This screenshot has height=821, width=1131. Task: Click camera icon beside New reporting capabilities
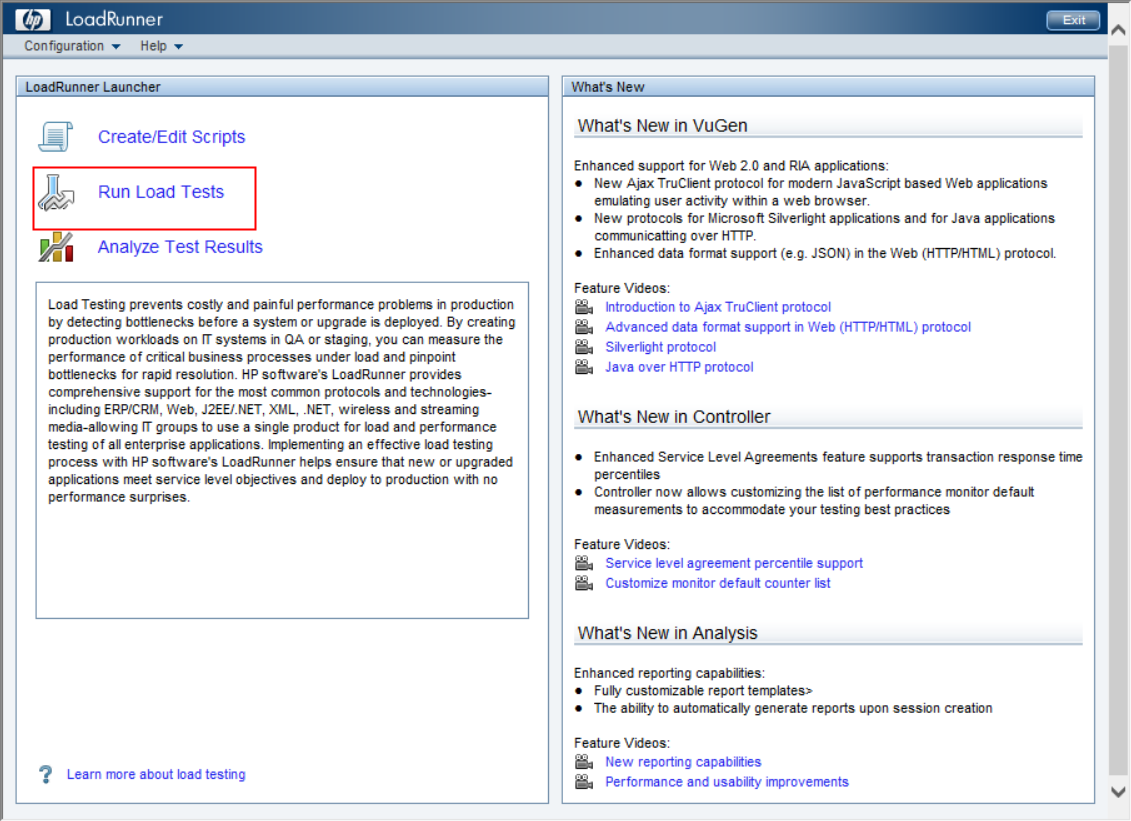(x=584, y=762)
